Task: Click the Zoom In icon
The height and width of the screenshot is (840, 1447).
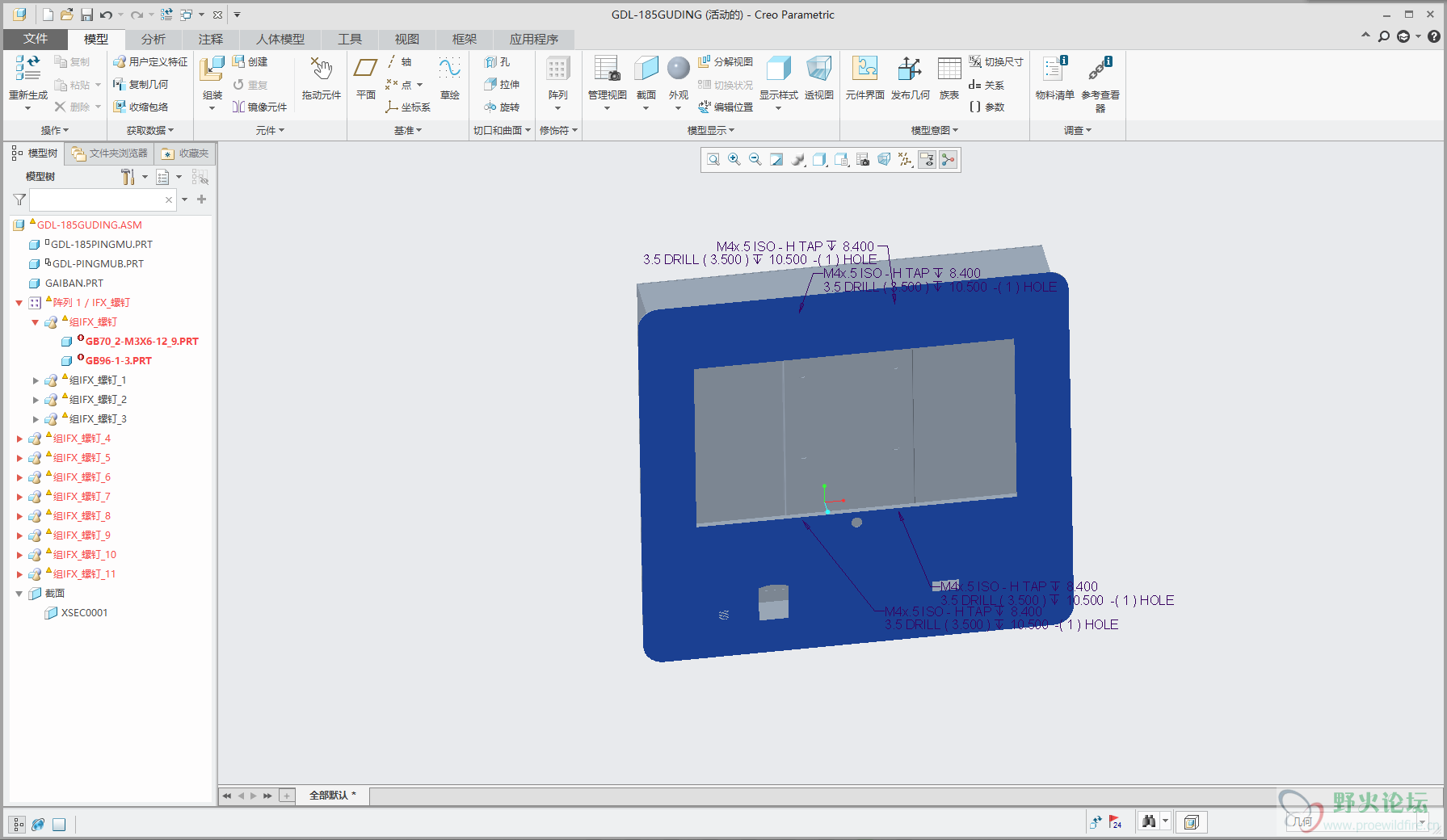Action: 734,160
